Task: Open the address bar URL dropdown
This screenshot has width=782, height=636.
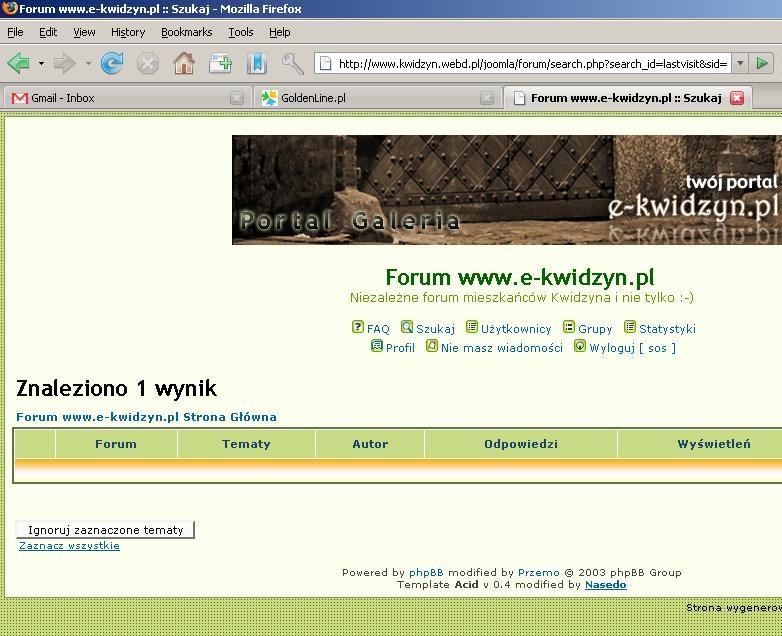Action: pyautogui.click(x=740, y=64)
